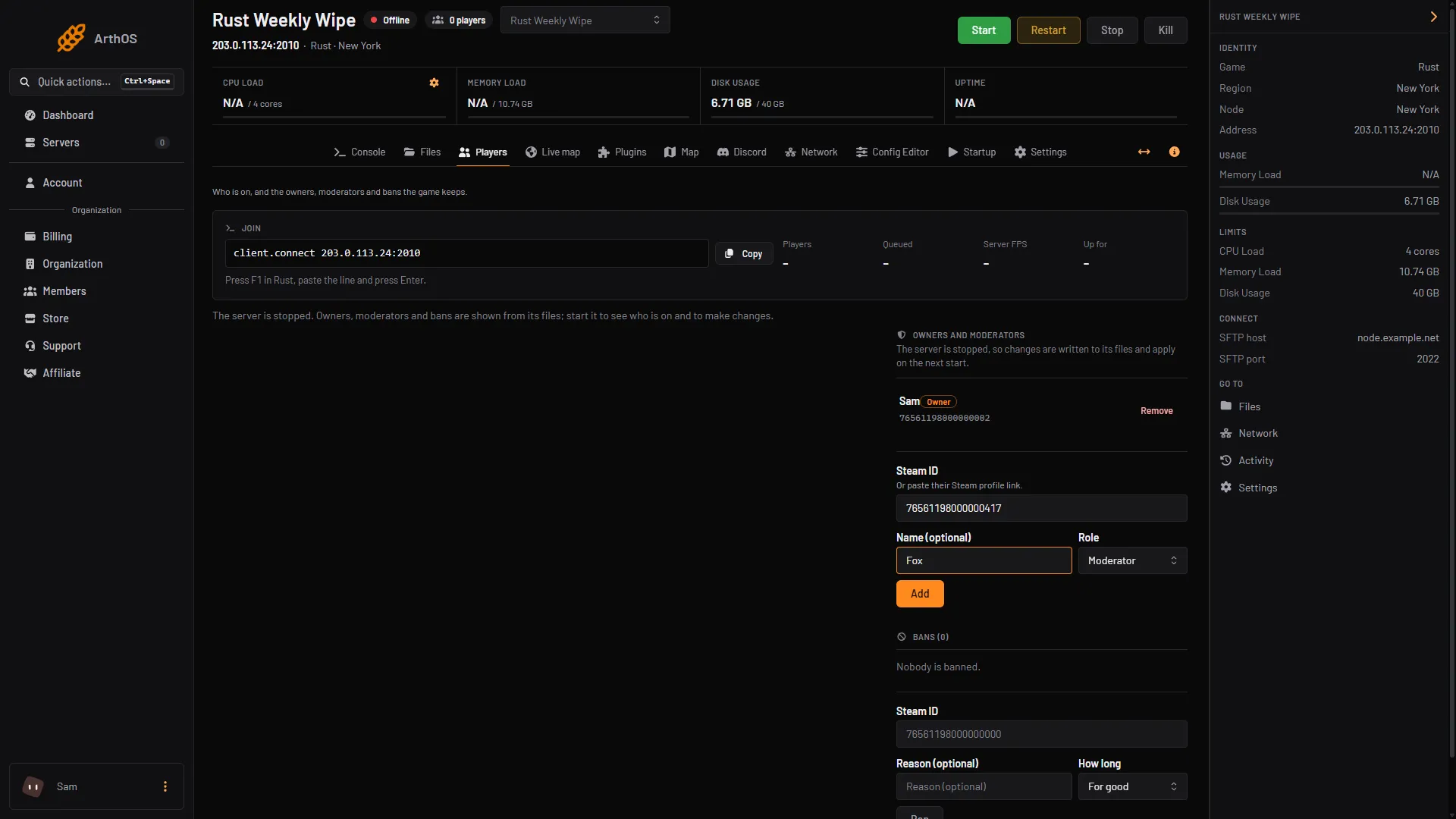Open Store in the sidebar
The image size is (1456, 819).
click(x=96, y=318)
